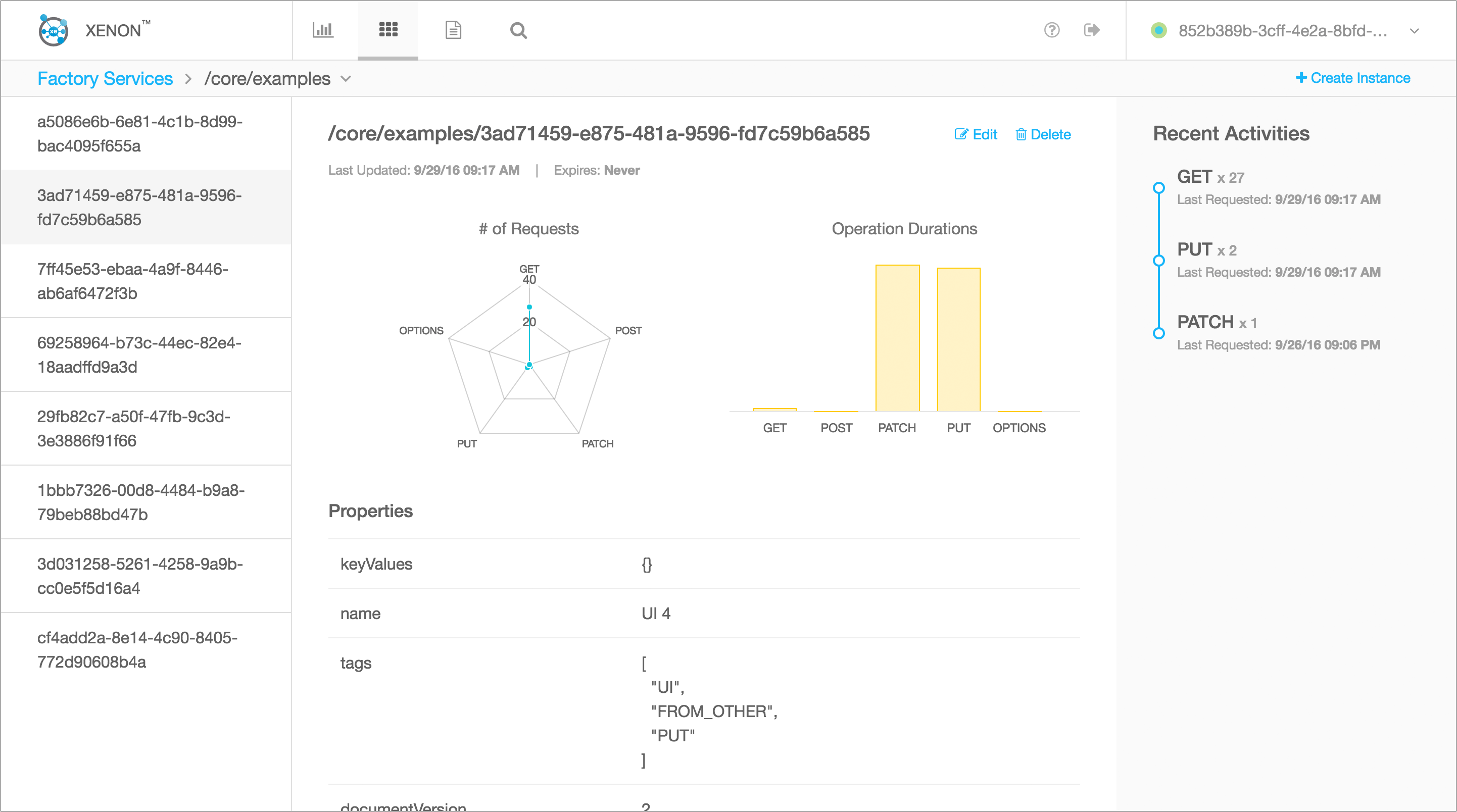Click the Xenon logo icon
The height and width of the screenshot is (812, 1457).
coord(53,30)
